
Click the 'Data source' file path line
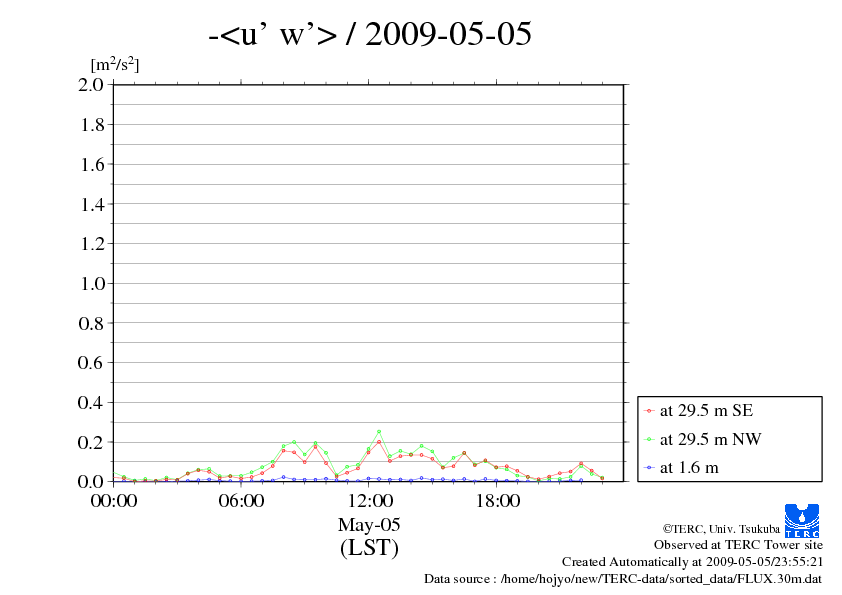[623, 579]
